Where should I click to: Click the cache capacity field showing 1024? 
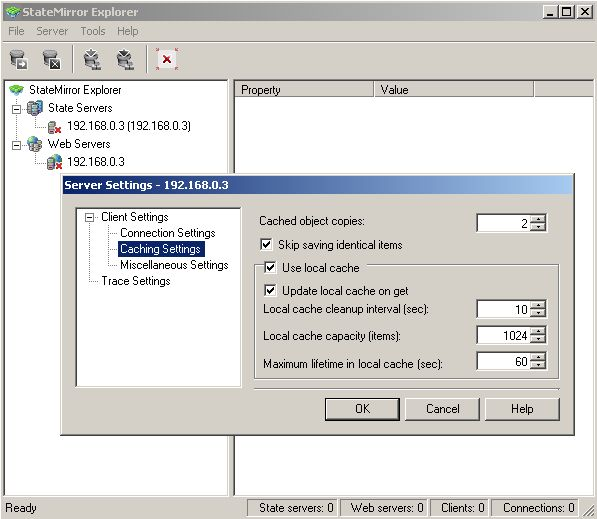point(503,335)
